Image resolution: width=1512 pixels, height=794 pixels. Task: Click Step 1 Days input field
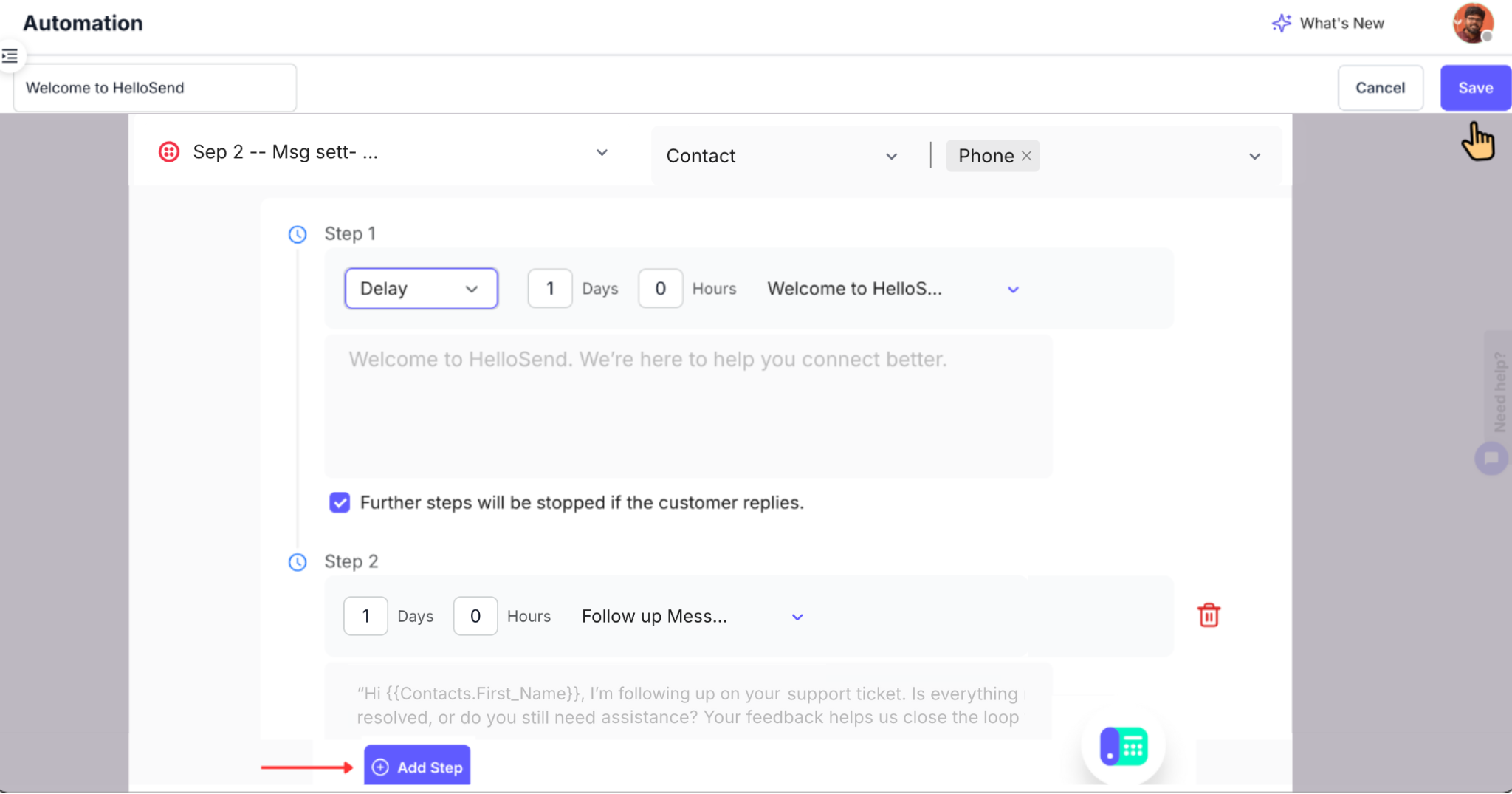click(x=550, y=289)
